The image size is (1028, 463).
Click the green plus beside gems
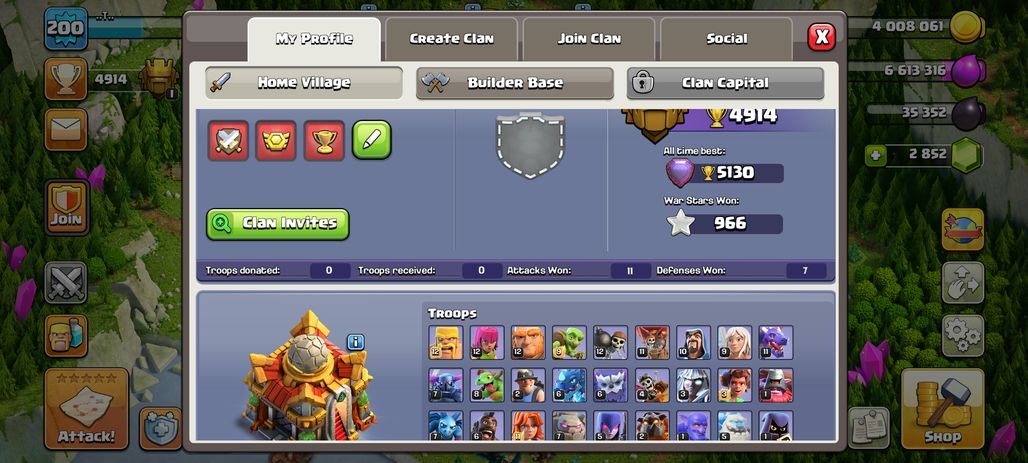coord(875,155)
